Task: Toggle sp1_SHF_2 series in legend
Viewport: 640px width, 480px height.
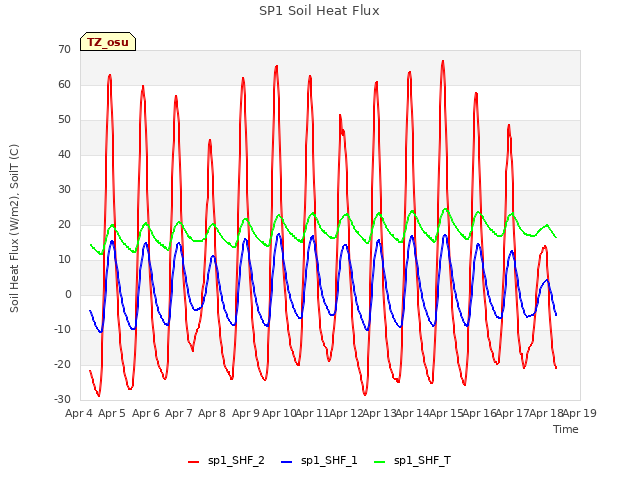Action: [x=226, y=460]
